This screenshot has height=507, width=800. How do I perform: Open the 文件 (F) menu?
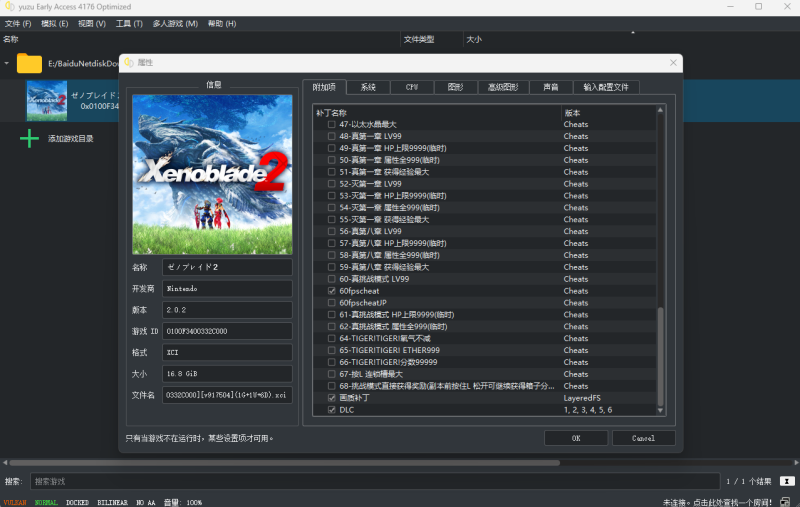(x=18, y=23)
